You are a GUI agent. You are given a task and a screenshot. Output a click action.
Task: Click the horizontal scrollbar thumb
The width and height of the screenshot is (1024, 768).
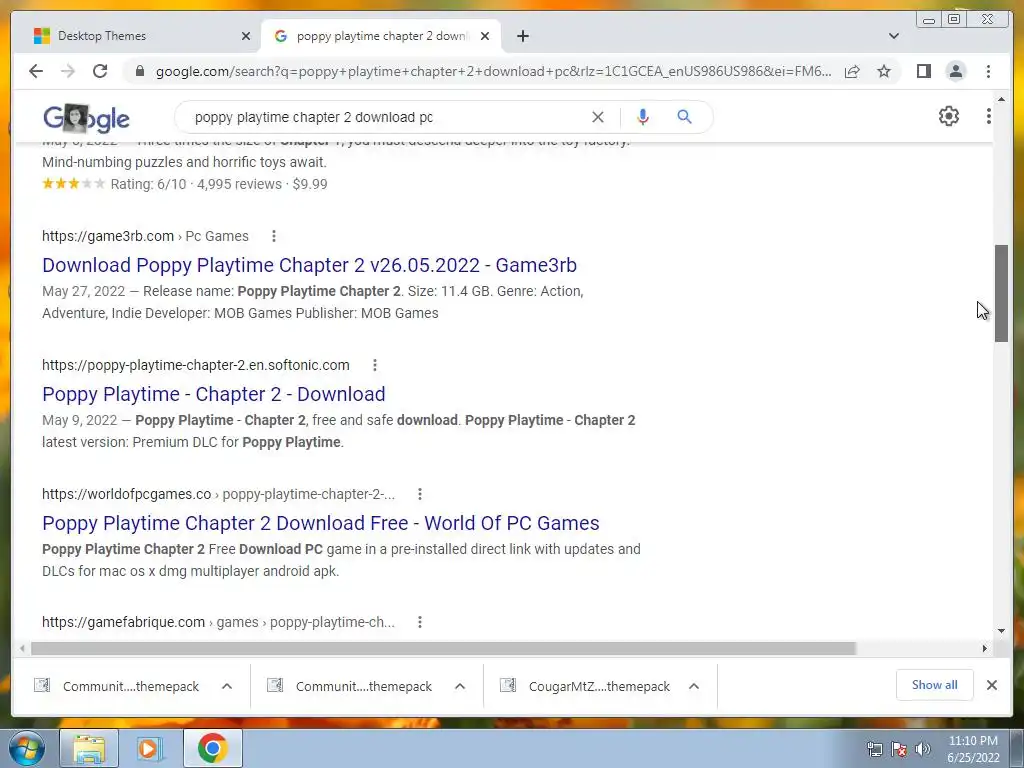tap(443, 648)
